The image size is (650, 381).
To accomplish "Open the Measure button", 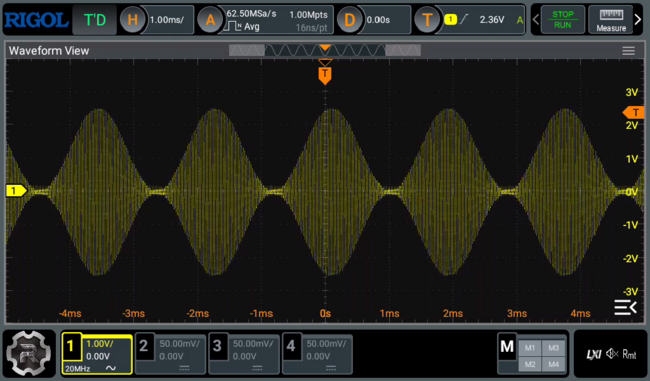I will (611, 19).
